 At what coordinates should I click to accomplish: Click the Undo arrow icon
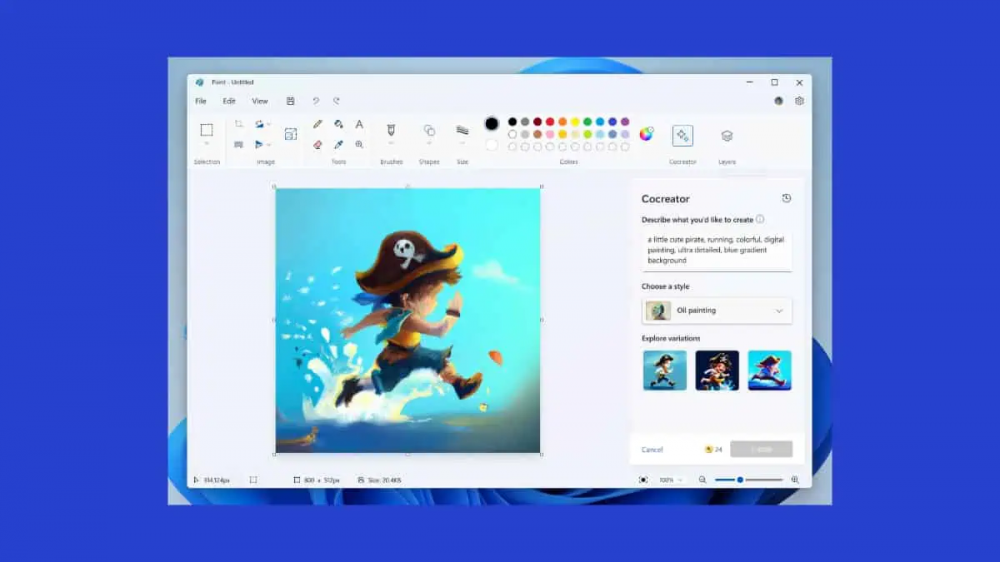[316, 101]
